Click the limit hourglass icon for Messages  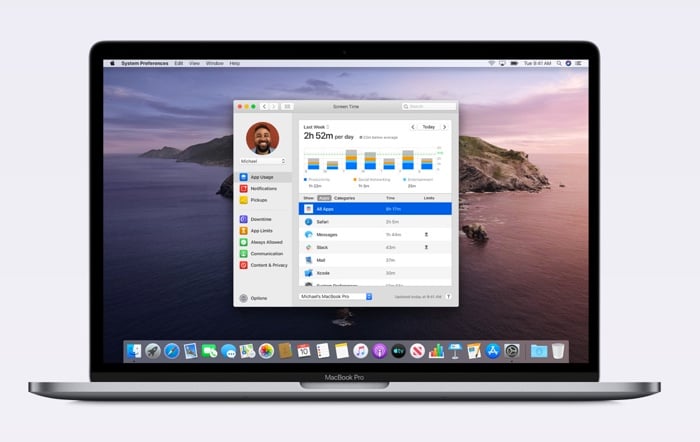point(426,234)
